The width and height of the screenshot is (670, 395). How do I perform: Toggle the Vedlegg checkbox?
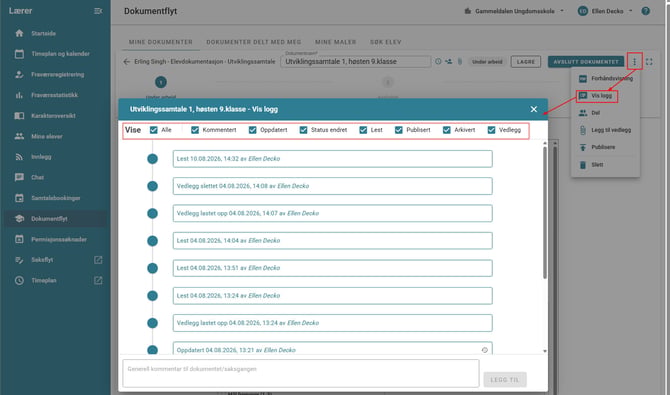pos(491,130)
